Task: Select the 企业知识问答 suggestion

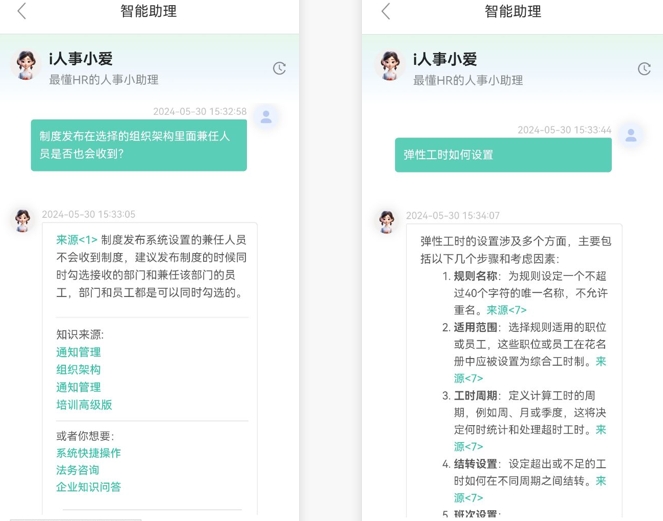Action: tap(88, 487)
